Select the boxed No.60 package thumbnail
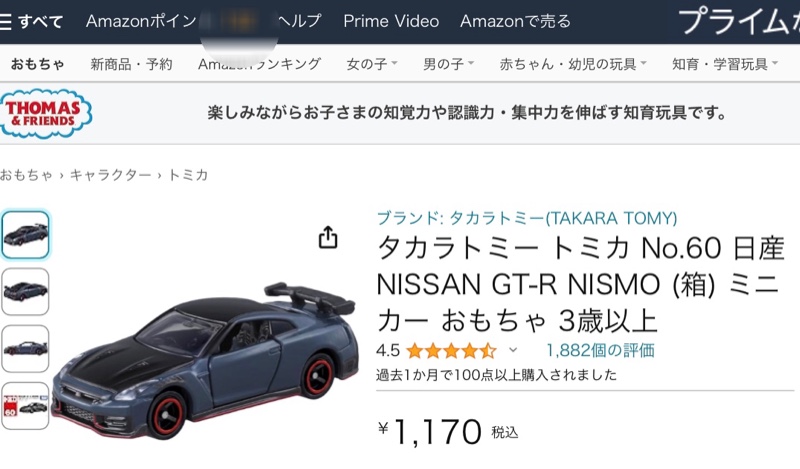Screen dimensions: 800x469 click(25, 406)
